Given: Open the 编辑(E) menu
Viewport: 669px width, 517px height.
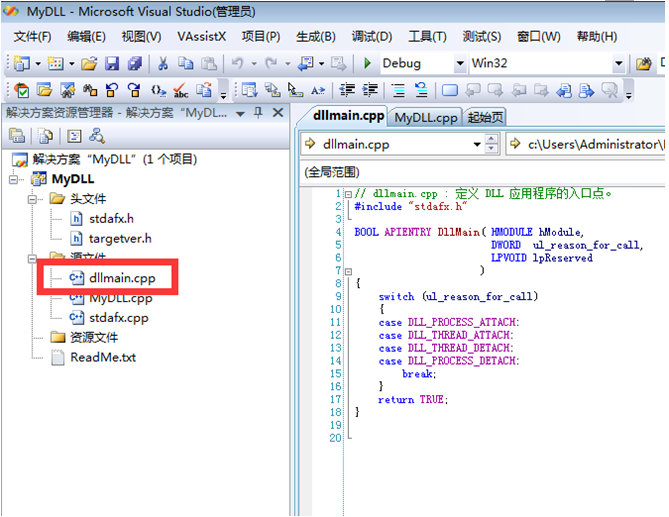Looking at the screenshot, I should [86, 37].
